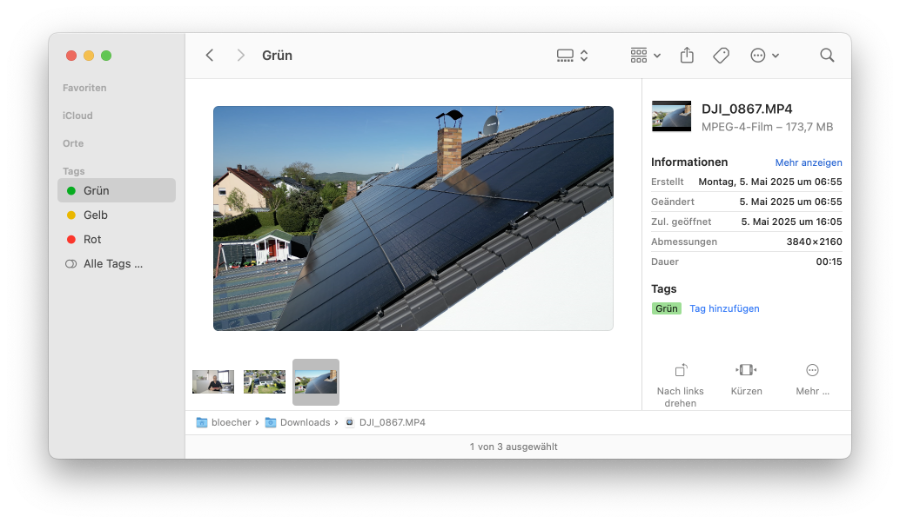900x523 pixels.
Task: Click the green Grün tag badge
Action: tap(666, 309)
